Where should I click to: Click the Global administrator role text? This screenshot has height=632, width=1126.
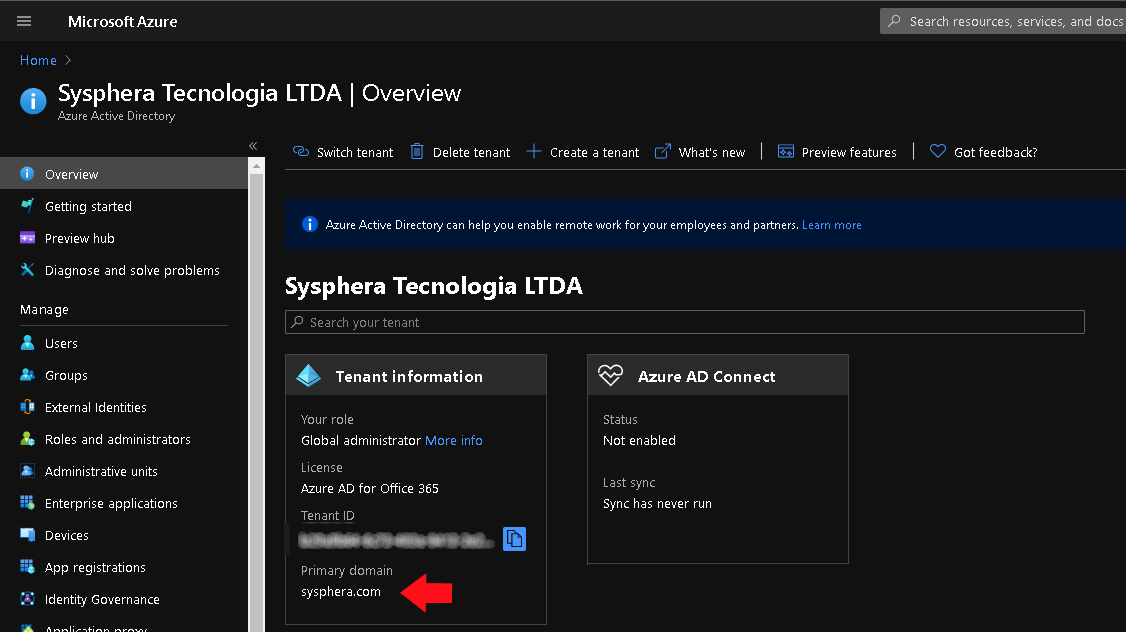tap(360, 440)
